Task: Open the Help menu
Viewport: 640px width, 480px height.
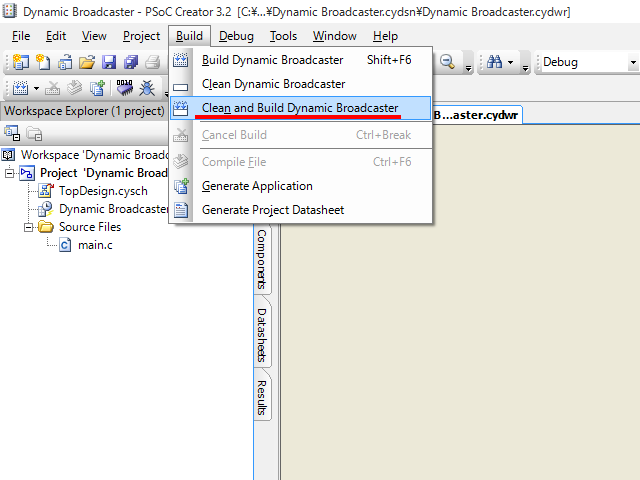Action: (385, 36)
